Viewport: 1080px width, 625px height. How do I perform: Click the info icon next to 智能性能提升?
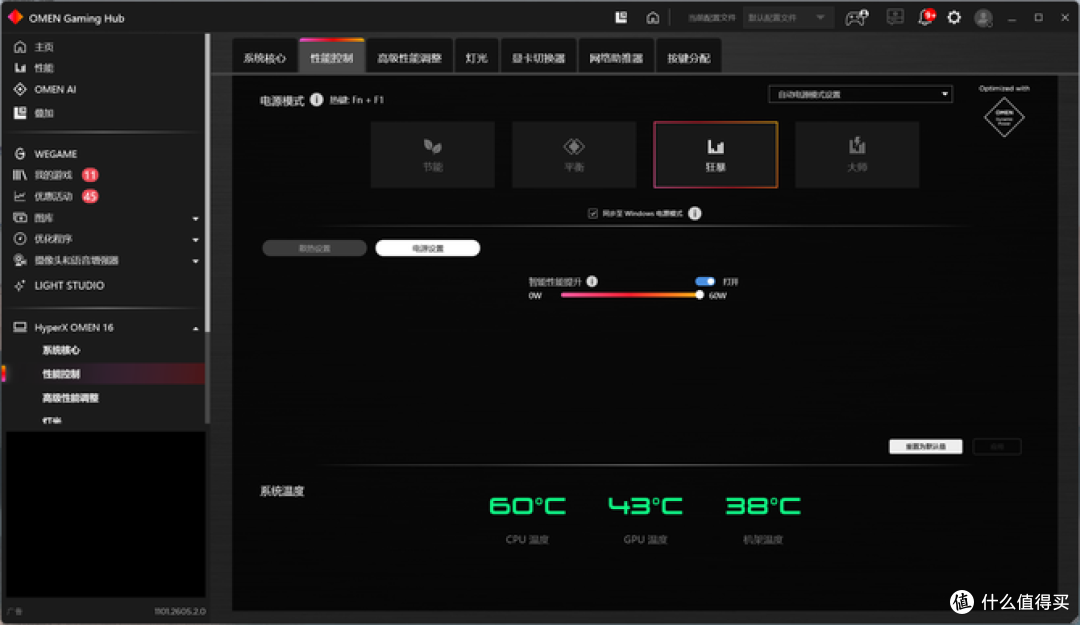tap(592, 281)
